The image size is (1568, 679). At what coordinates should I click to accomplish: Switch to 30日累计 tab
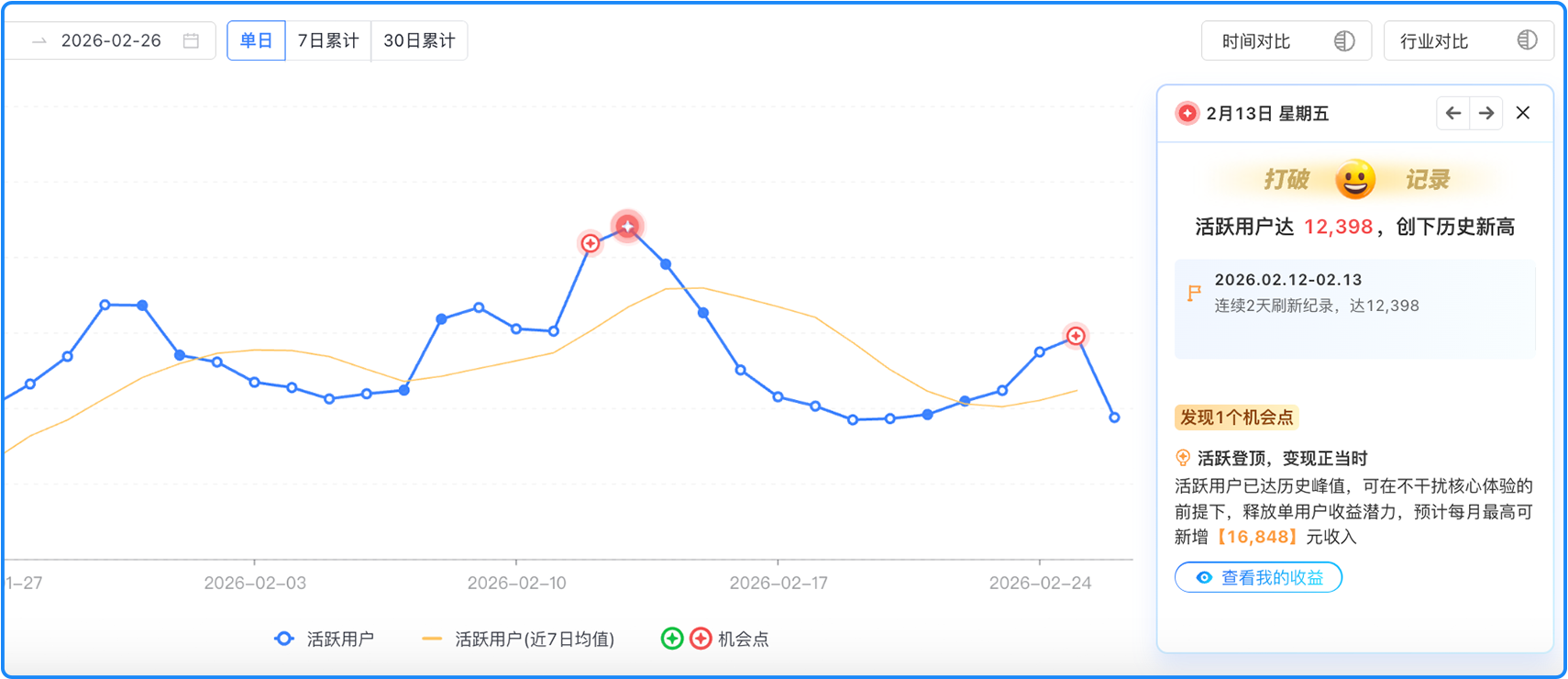(x=419, y=40)
